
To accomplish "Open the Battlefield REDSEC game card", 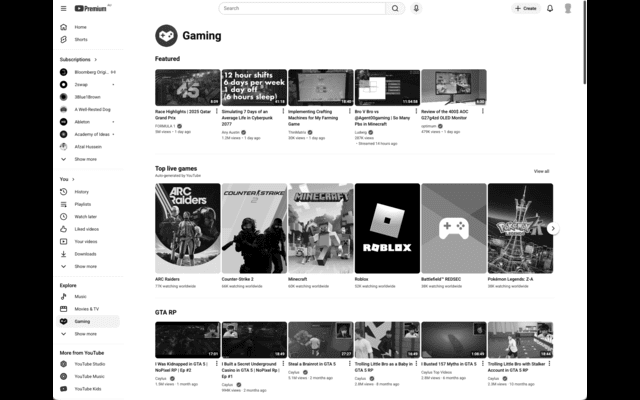I will (x=454, y=228).
